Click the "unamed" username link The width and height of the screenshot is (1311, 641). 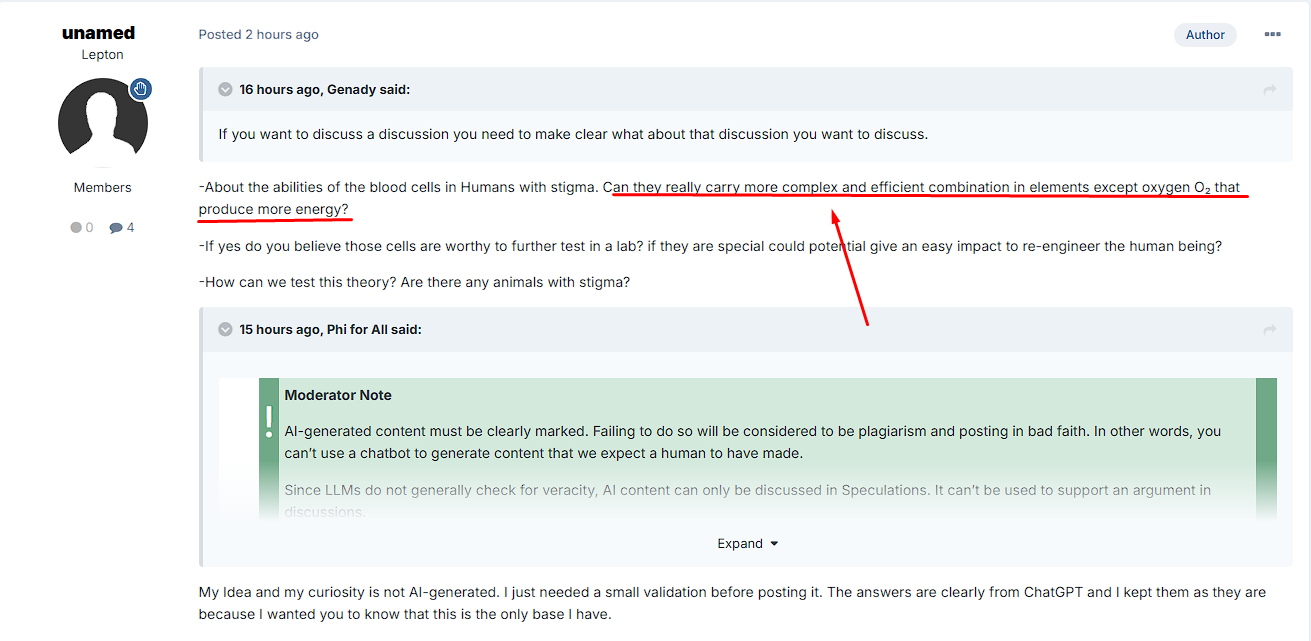click(x=98, y=33)
